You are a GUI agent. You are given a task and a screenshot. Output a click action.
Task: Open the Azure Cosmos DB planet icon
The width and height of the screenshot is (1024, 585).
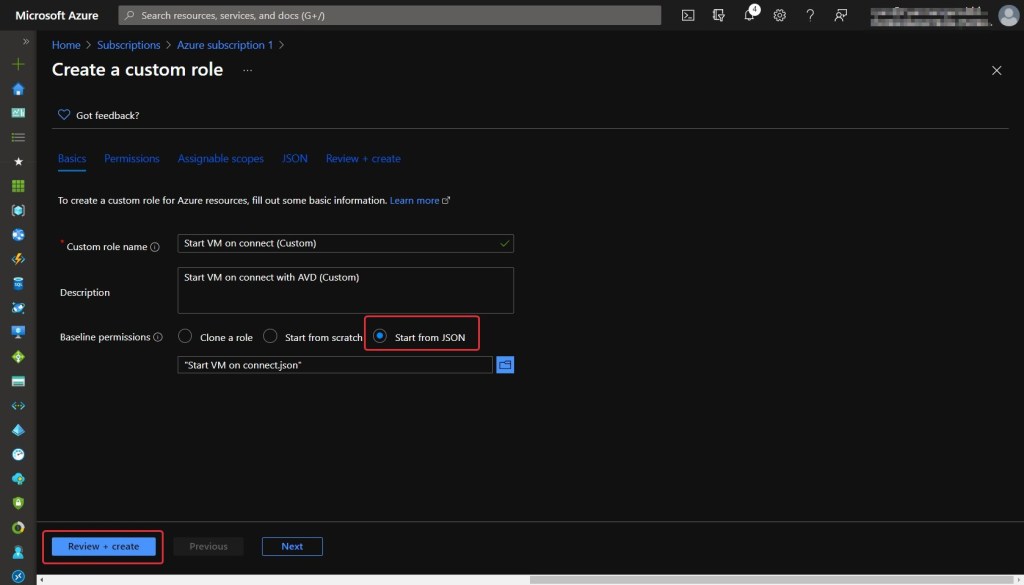coord(18,308)
